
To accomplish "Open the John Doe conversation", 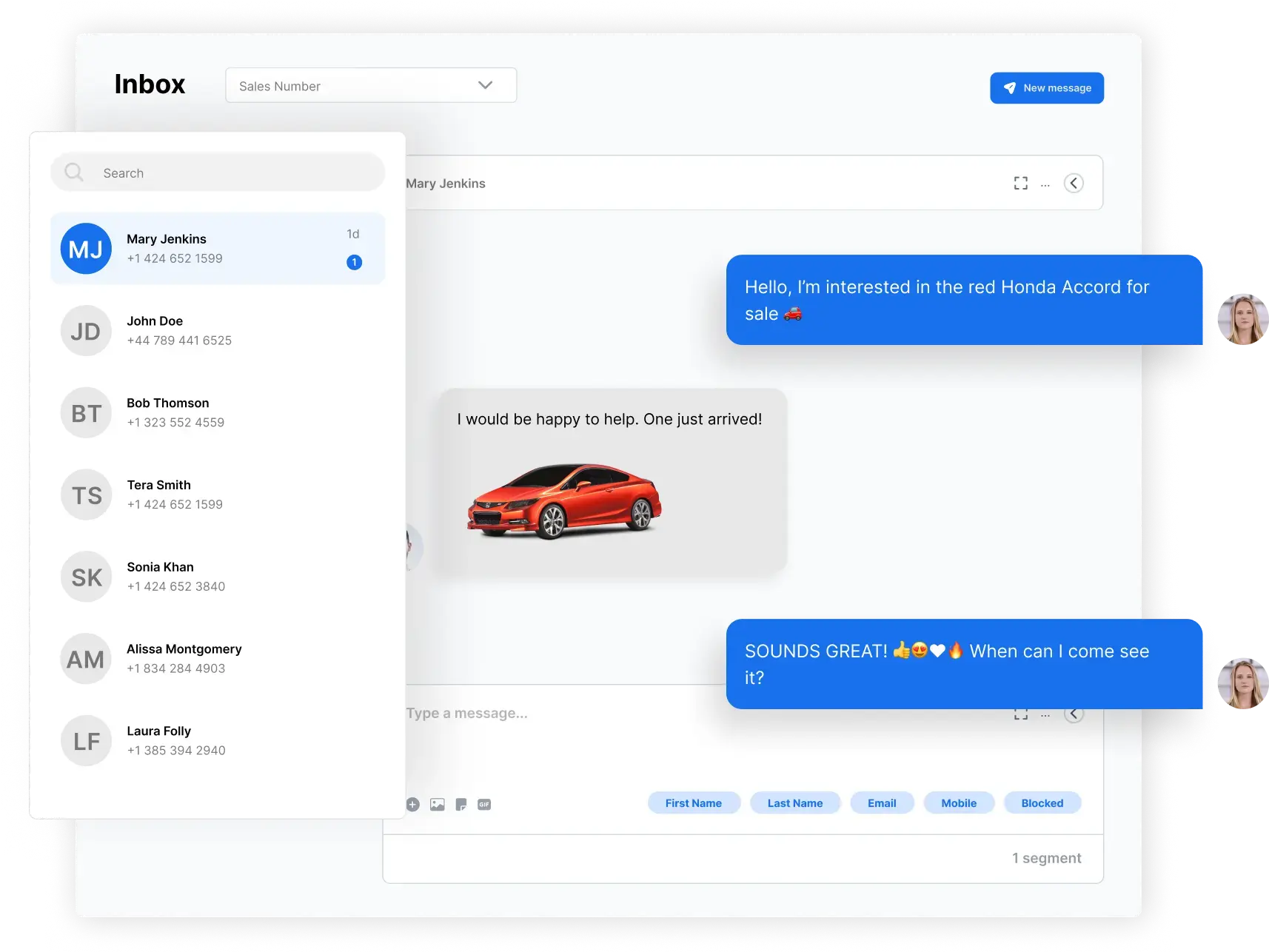I will click(218, 331).
